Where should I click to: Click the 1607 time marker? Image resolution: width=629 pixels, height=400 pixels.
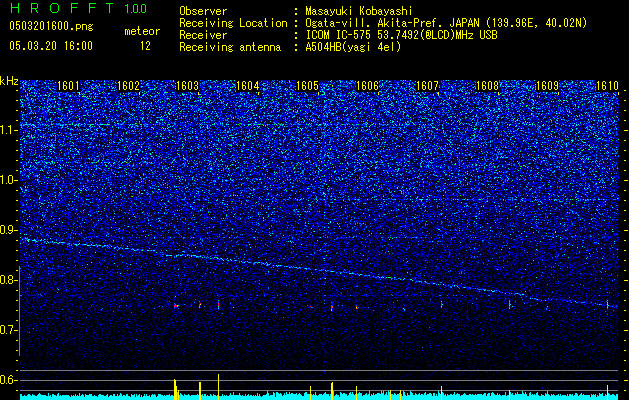point(428,86)
